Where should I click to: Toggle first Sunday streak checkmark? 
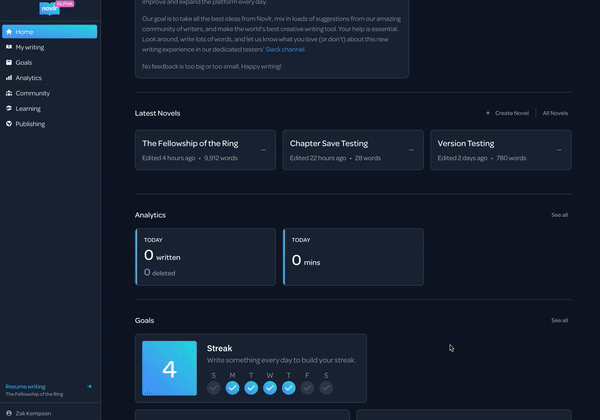coord(214,388)
